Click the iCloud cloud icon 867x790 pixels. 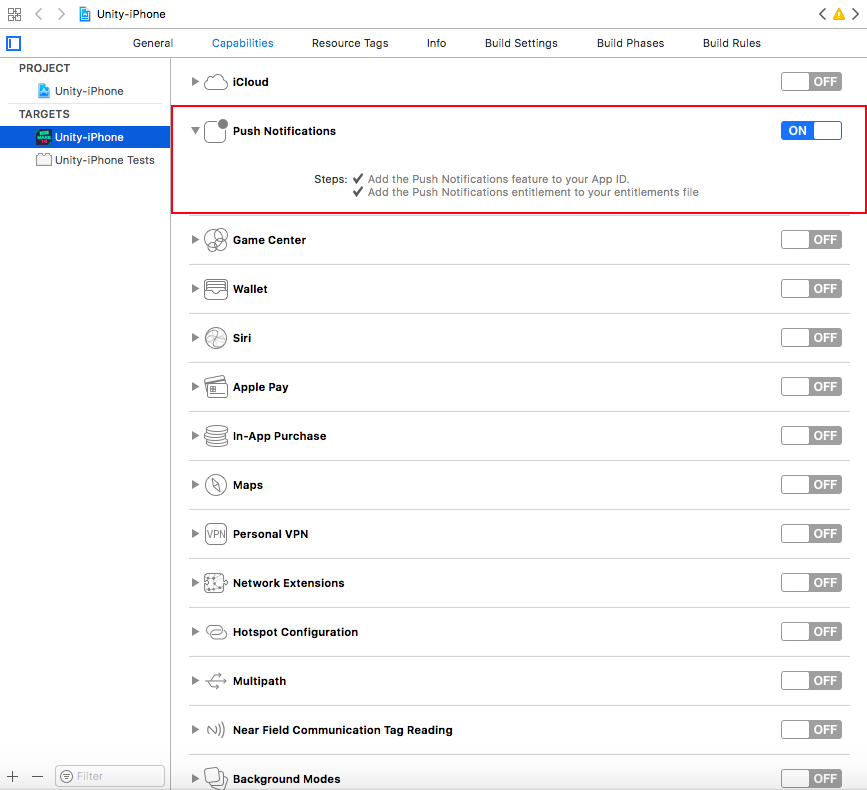click(x=216, y=82)
